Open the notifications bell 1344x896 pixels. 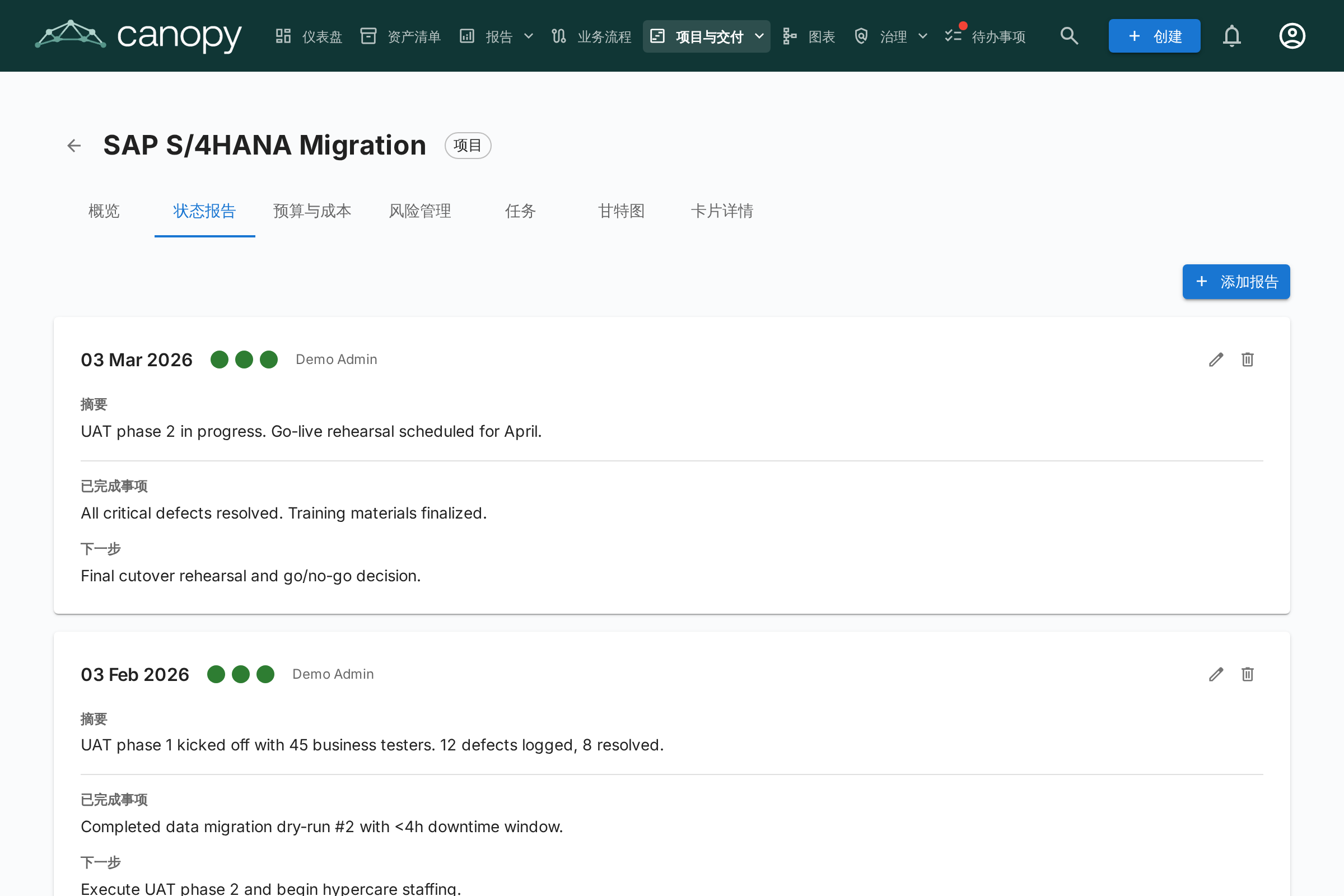coord(1232,36)
